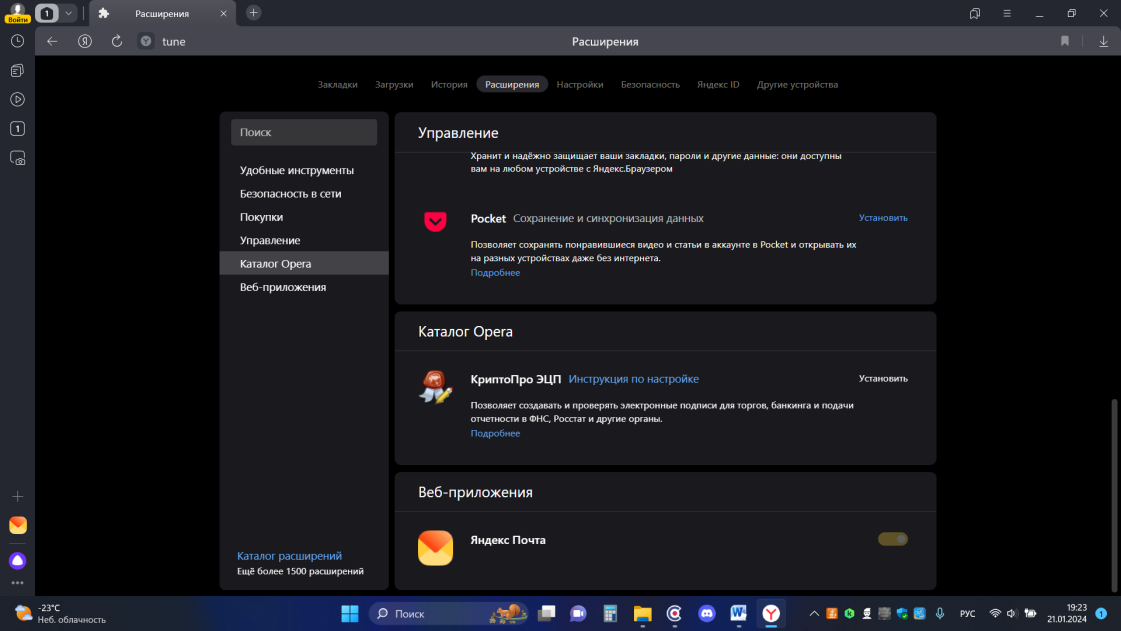
Task: Click the screenshot camera icon in sidebar
Action: (x=17, y=158)
